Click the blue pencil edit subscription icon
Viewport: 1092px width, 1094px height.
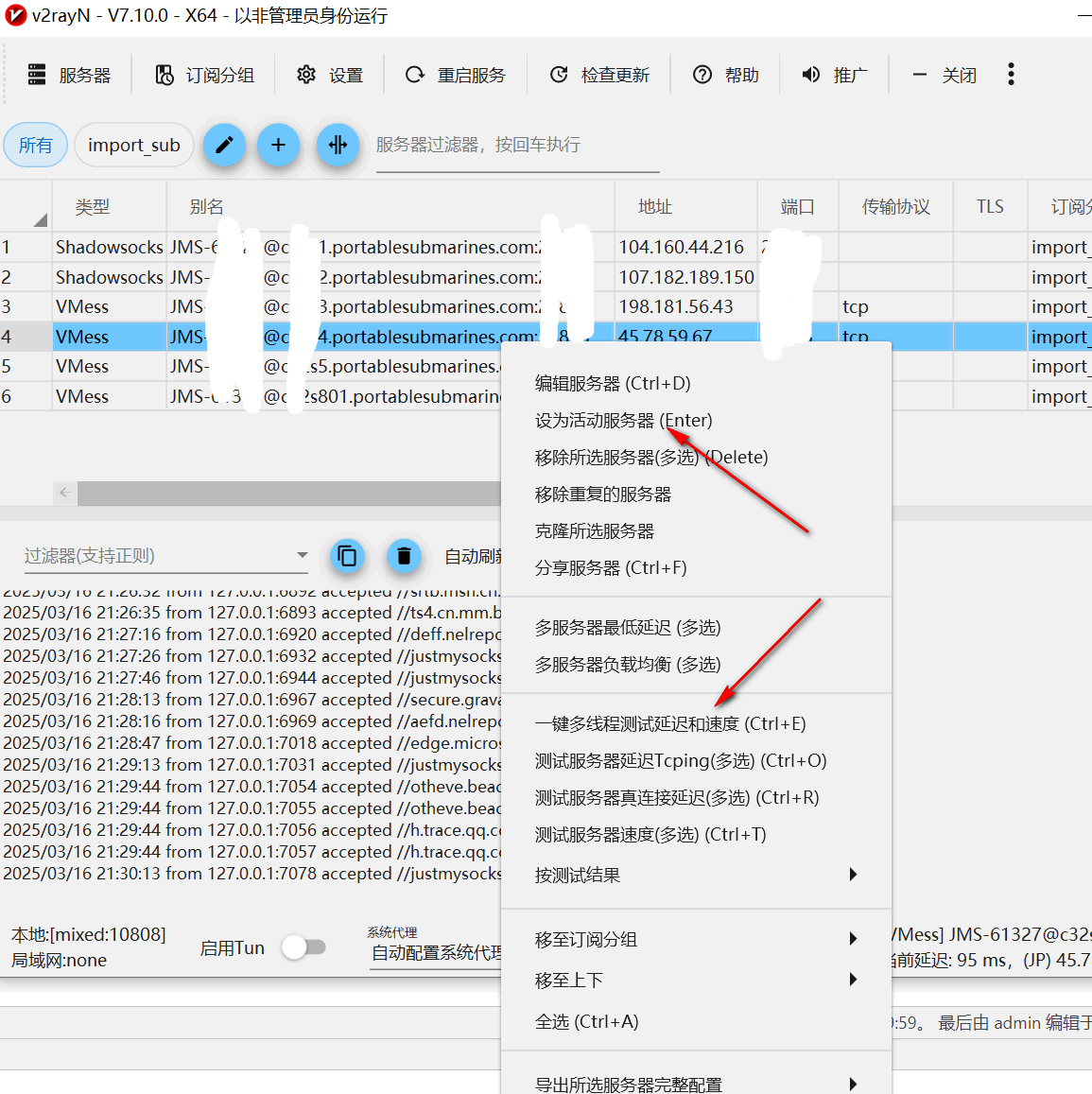(224, 145)
